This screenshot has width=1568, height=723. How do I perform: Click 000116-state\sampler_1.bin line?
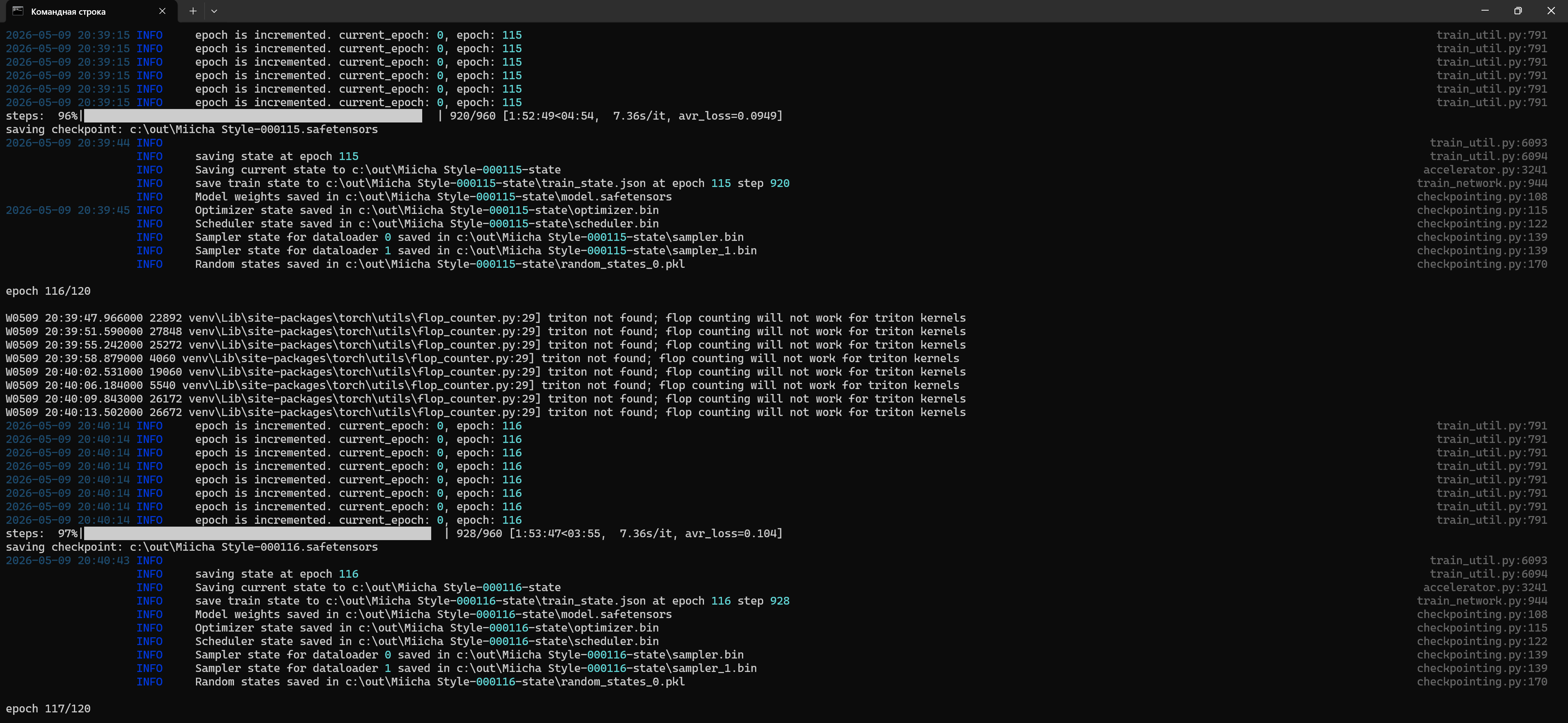(476, 668)
